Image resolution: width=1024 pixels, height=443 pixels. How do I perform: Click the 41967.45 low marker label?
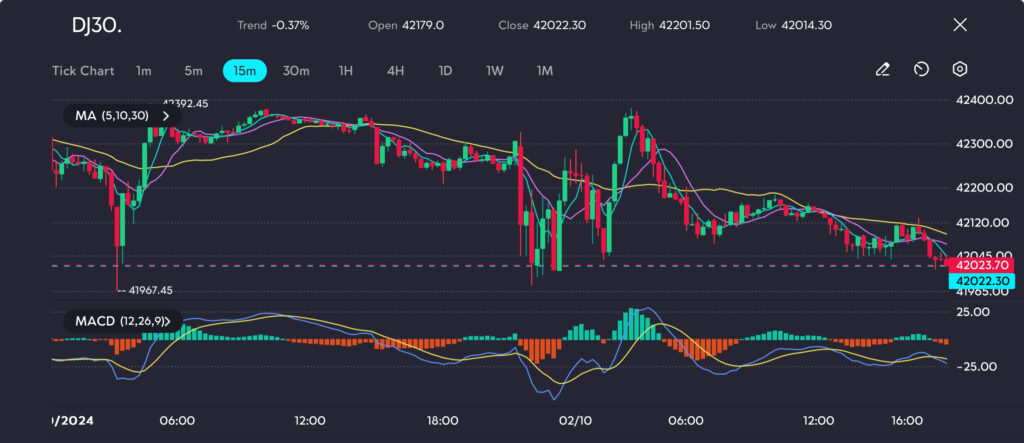click(x=150, y=290)
